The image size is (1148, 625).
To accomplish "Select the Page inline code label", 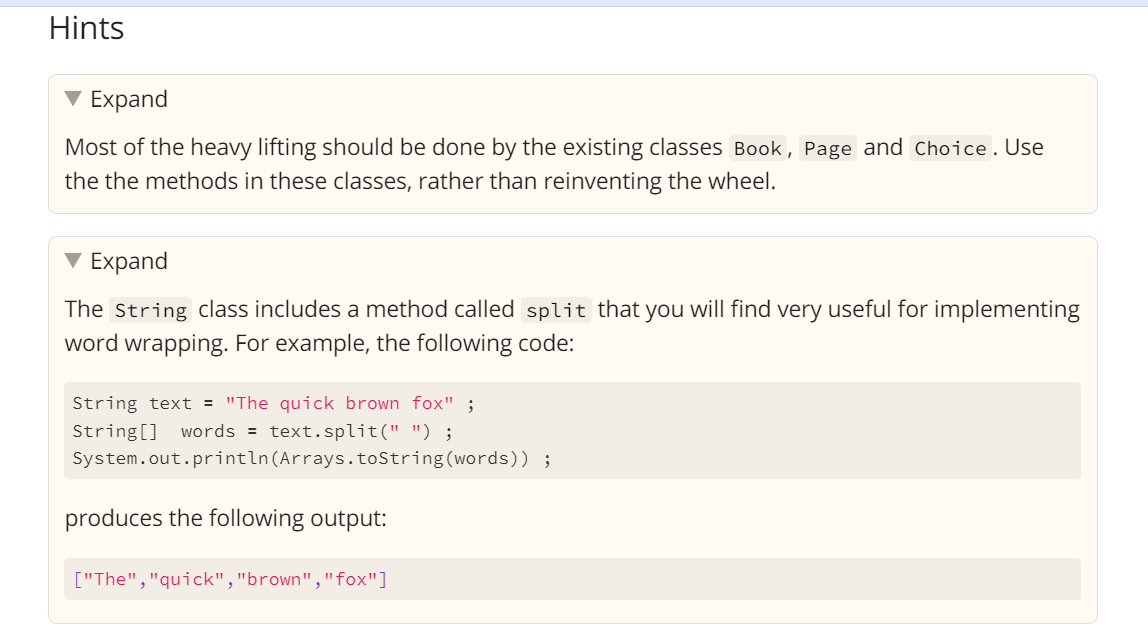I will (x=828, y=148).
